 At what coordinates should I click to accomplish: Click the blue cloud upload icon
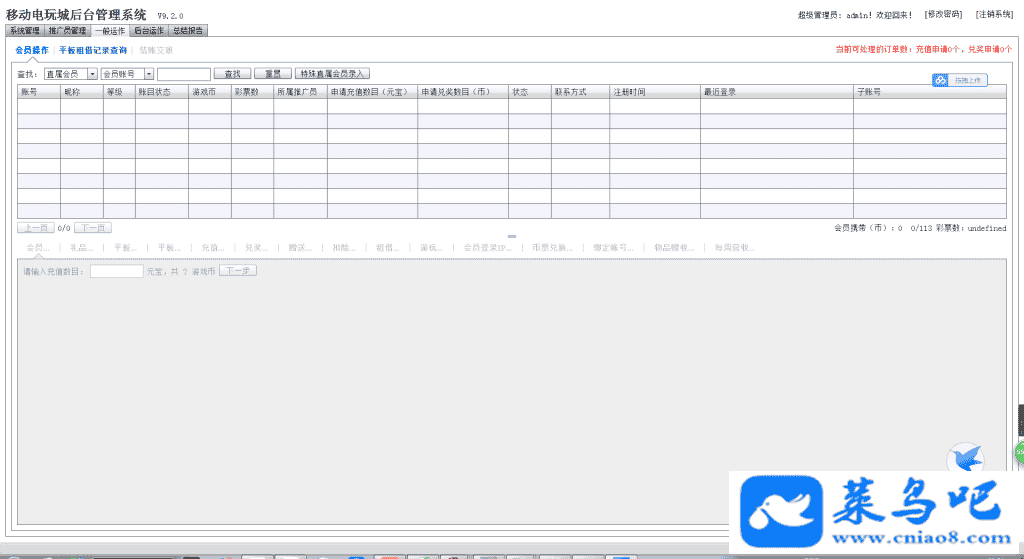coord(940,80)
